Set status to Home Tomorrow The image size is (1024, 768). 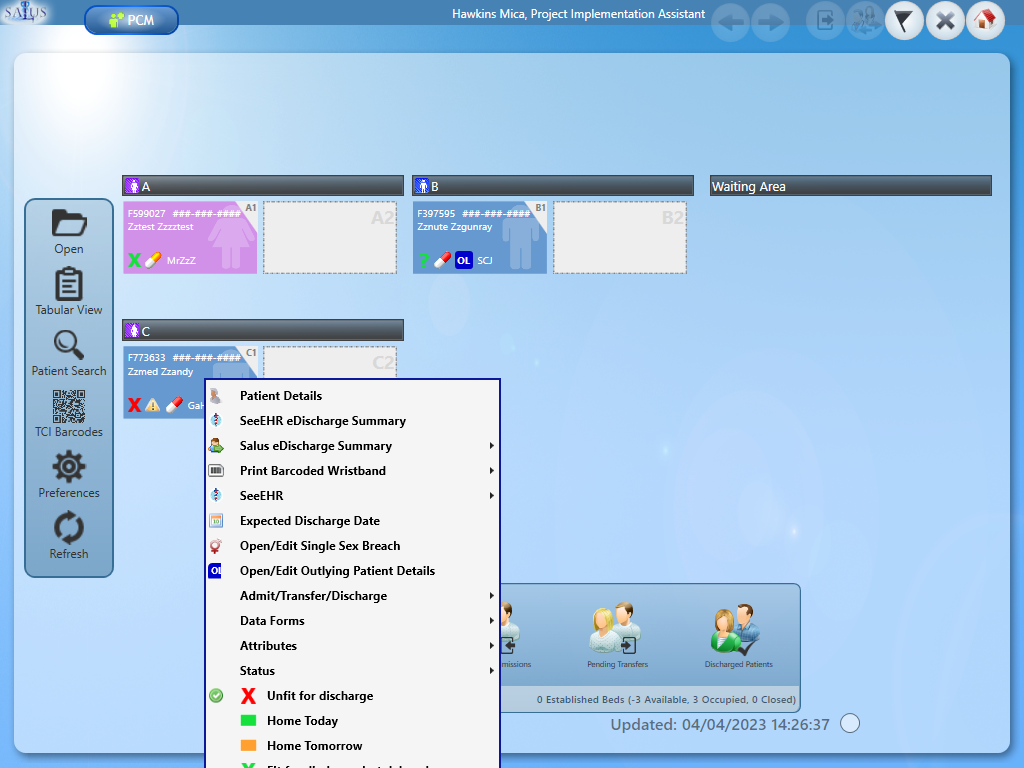pos(353,746)
